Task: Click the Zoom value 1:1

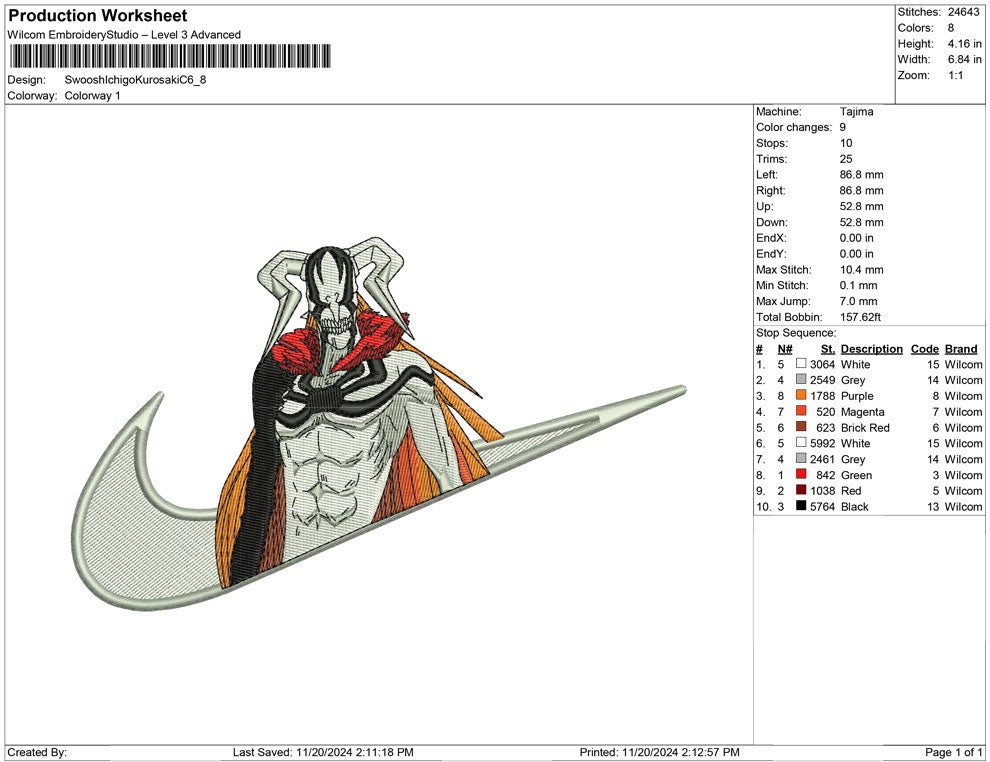Action: click(955, 76)
